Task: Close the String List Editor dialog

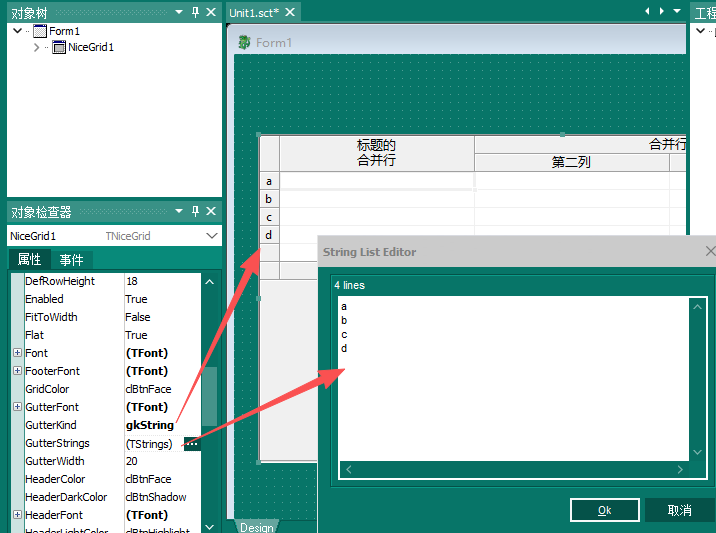Action: click(x=710, y=251)
